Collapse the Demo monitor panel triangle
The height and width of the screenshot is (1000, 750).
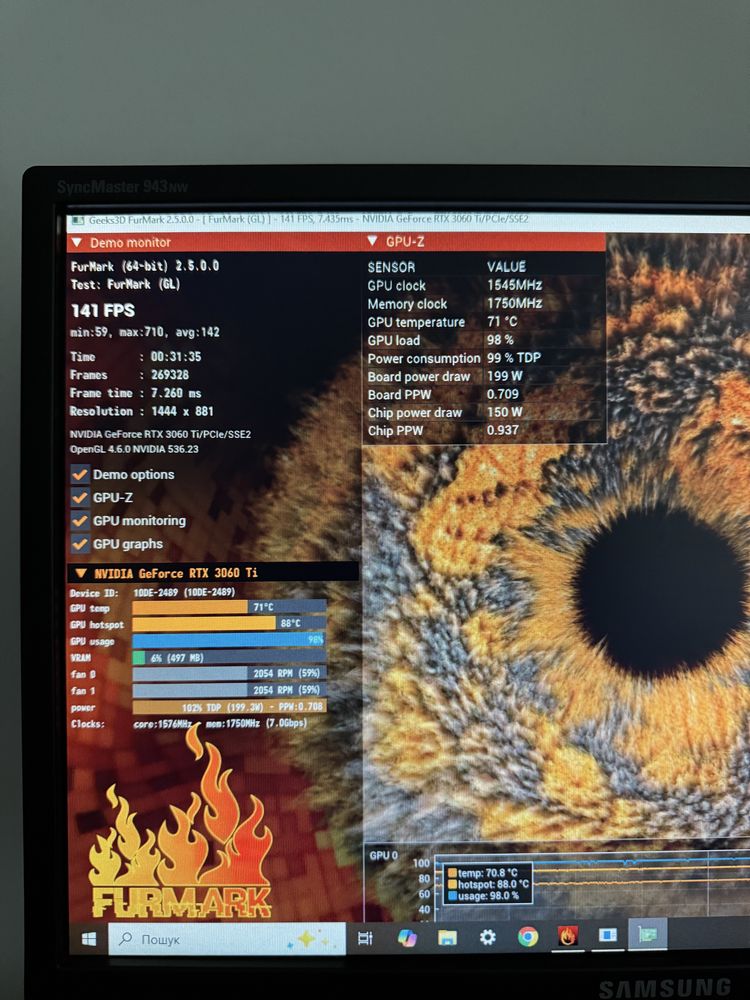77,242
